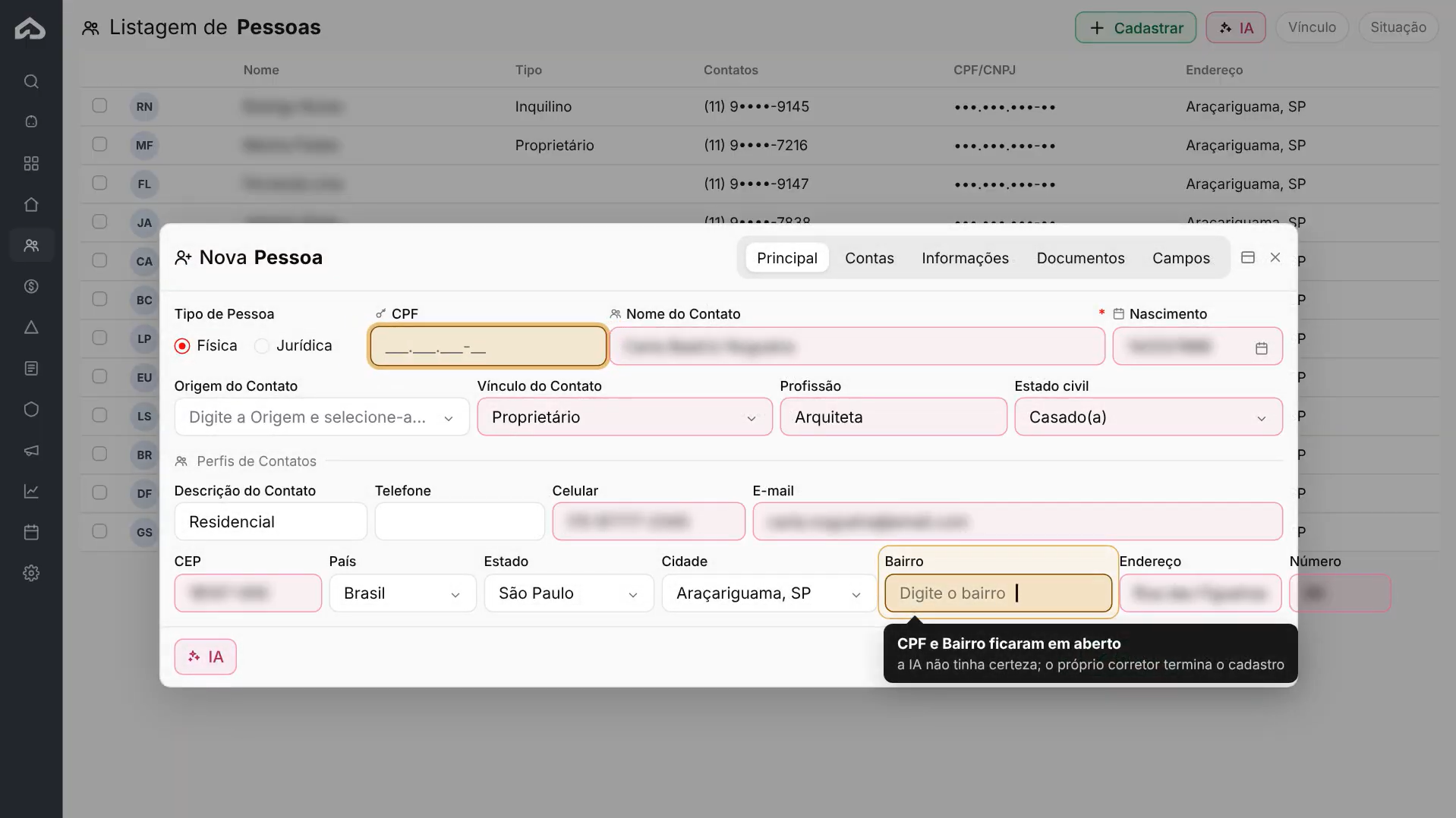Viewport: 1456px width, 818px height.
Task: Open the reports chart icon in sidebar
Action: coord(31,491)
